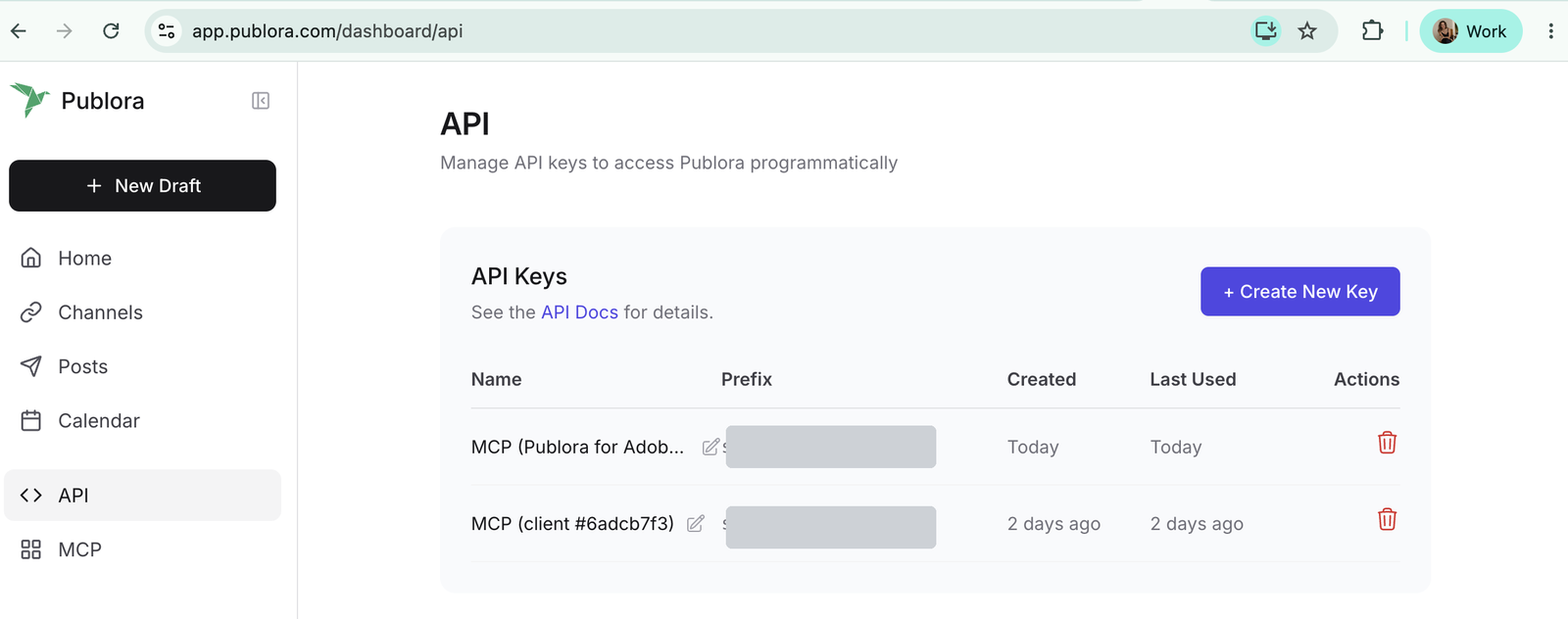Open the Work profile button
The width and height of the screenshot is (1568, 619).
coord(1470,31)
